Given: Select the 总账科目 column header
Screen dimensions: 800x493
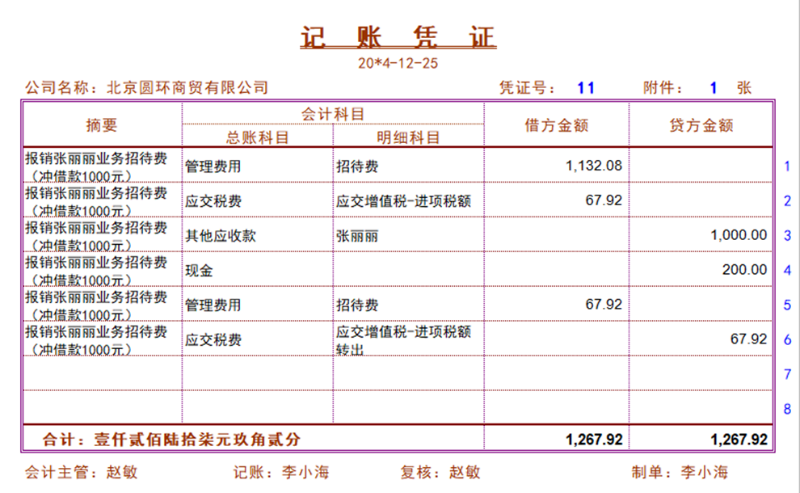Looking at the screenshot, I should tap(258, 138).
